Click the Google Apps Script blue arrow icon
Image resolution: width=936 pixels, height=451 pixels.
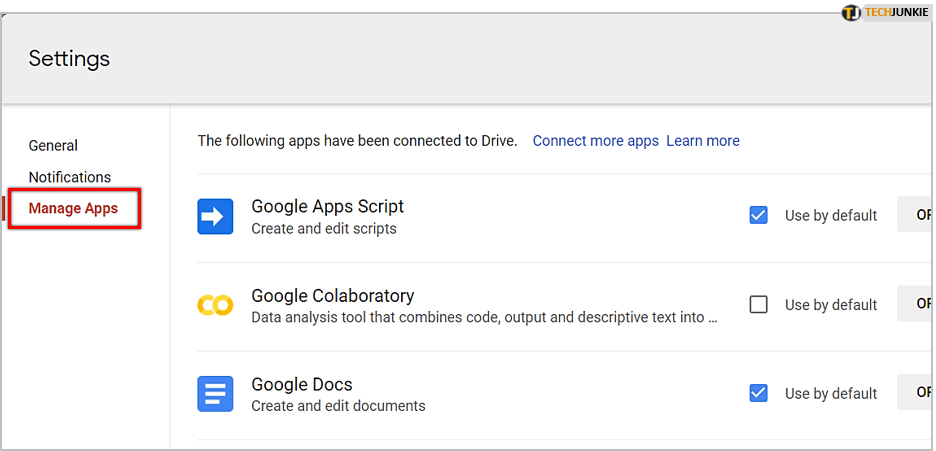click(215, 216)
